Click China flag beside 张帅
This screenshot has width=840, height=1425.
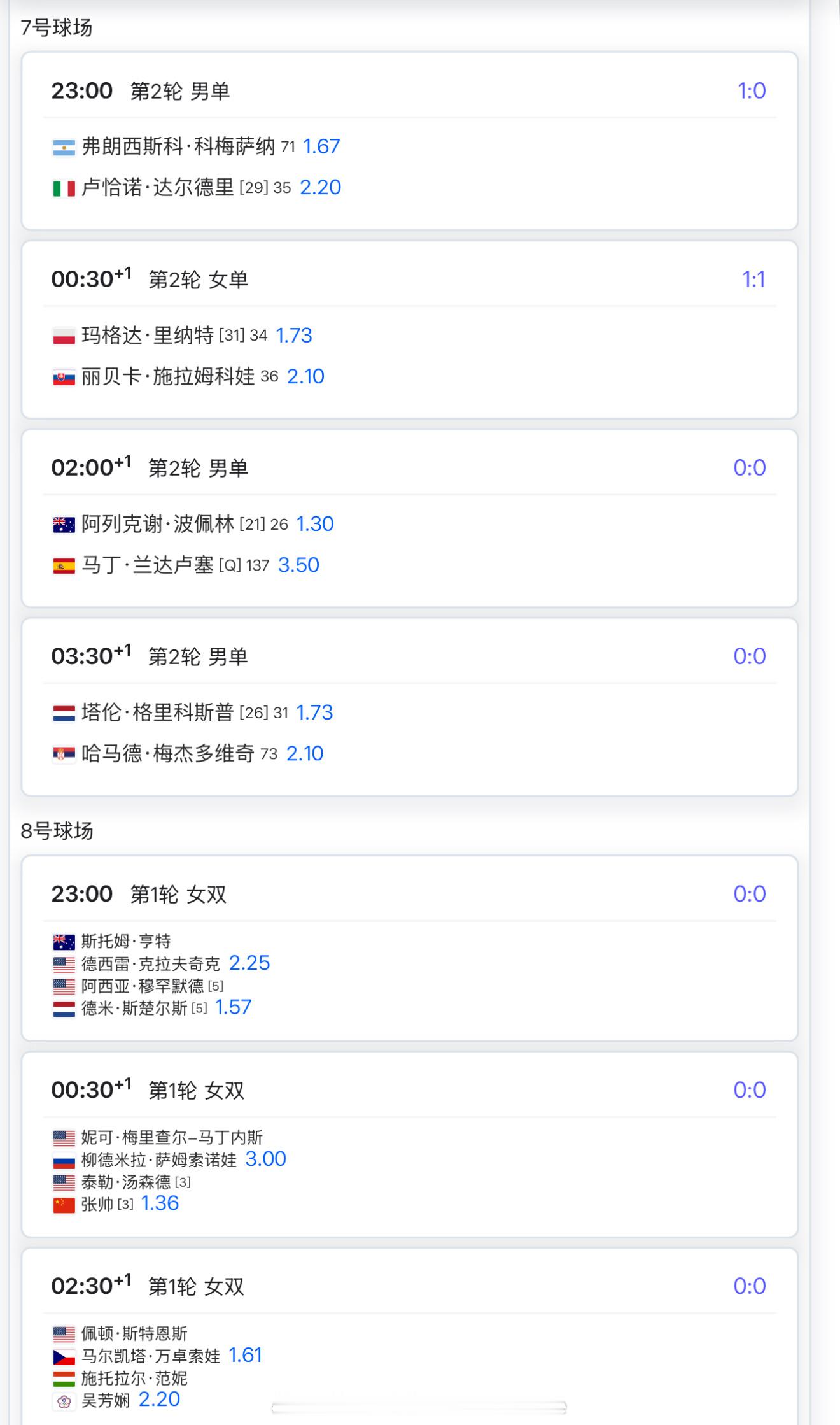tap(64, 1205)
